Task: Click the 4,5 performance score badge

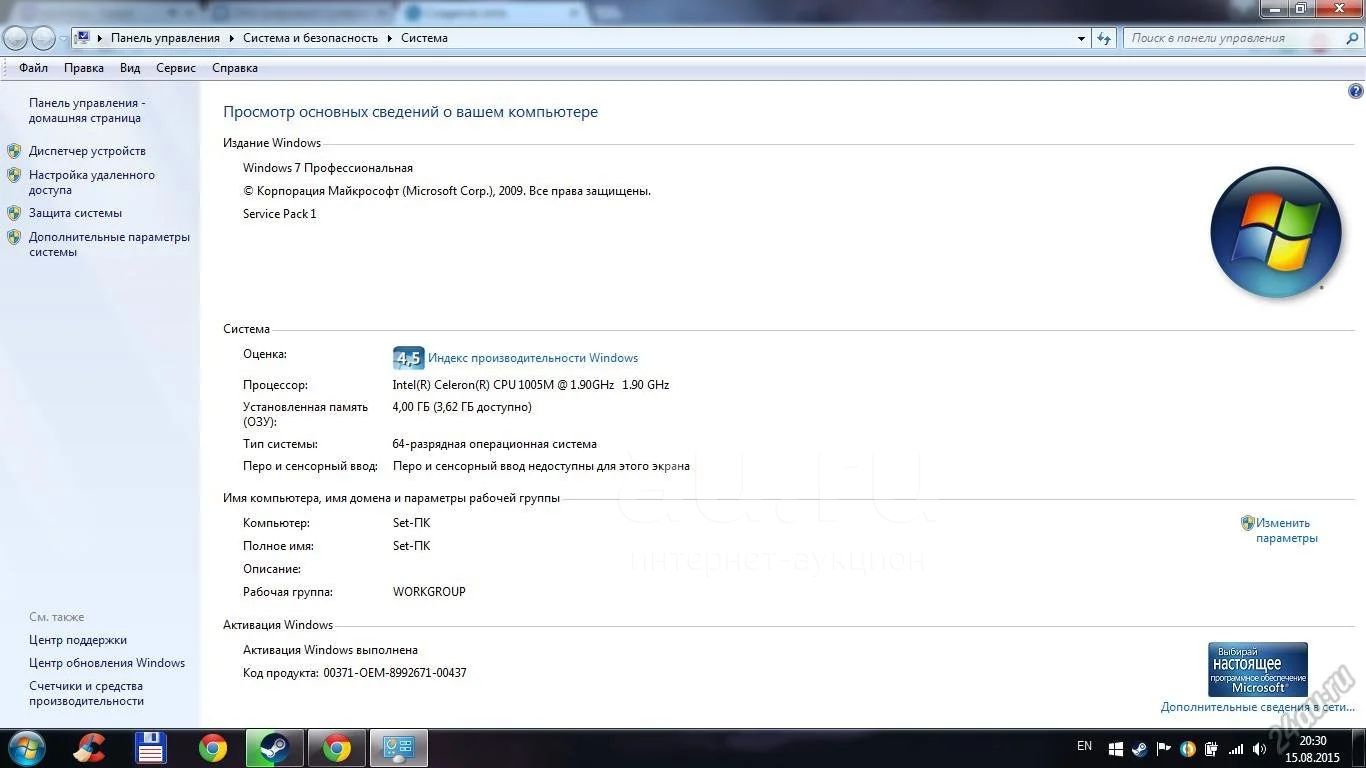Action: pos(408,358)
